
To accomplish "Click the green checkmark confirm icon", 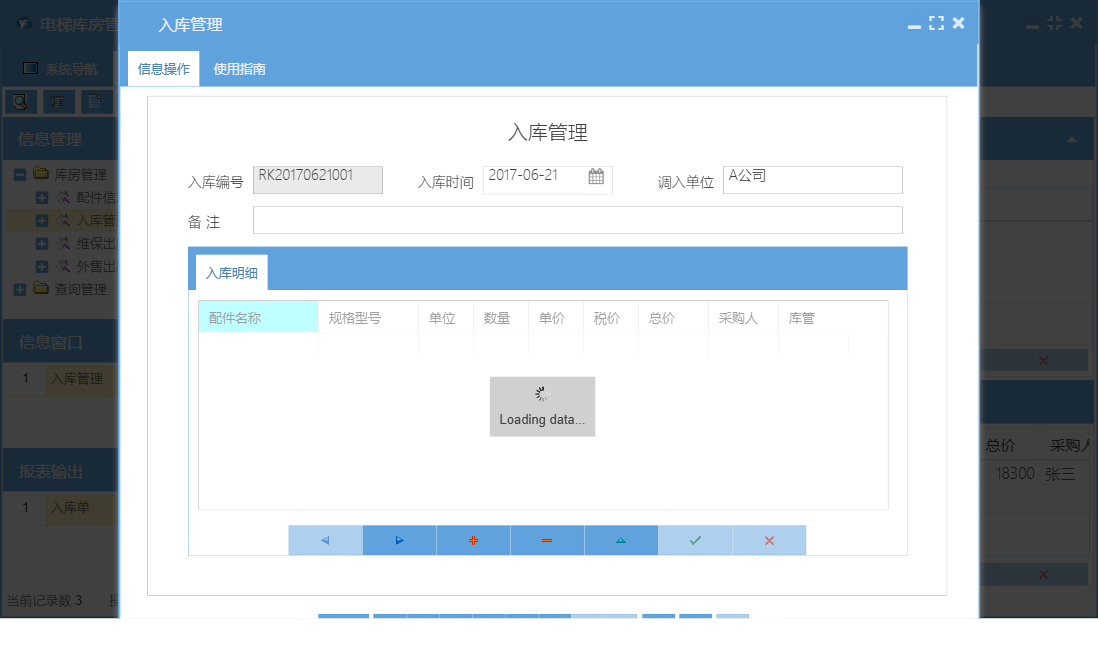I will tap(695, 540).
